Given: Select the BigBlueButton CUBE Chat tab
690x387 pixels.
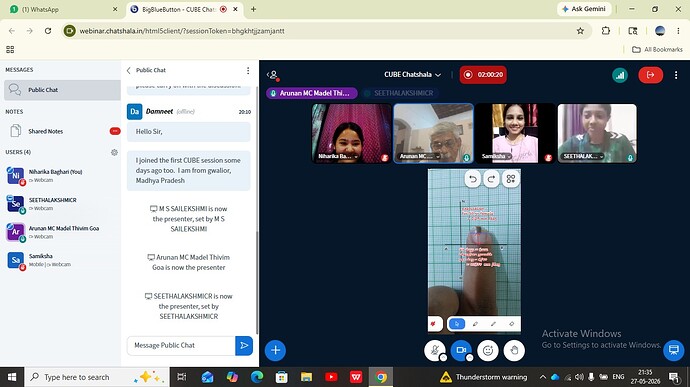Looking at the screenshot, I should (184, 9).
